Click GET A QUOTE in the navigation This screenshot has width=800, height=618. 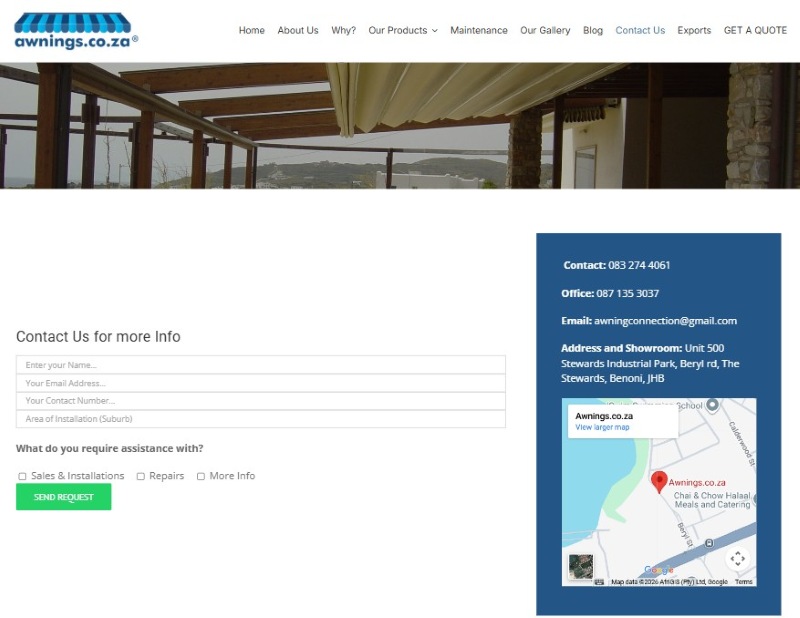(755, 30)
